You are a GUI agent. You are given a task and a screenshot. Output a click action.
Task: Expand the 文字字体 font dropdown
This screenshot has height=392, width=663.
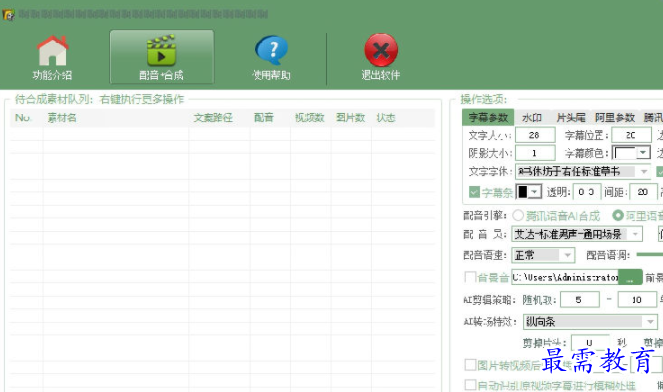644,171
